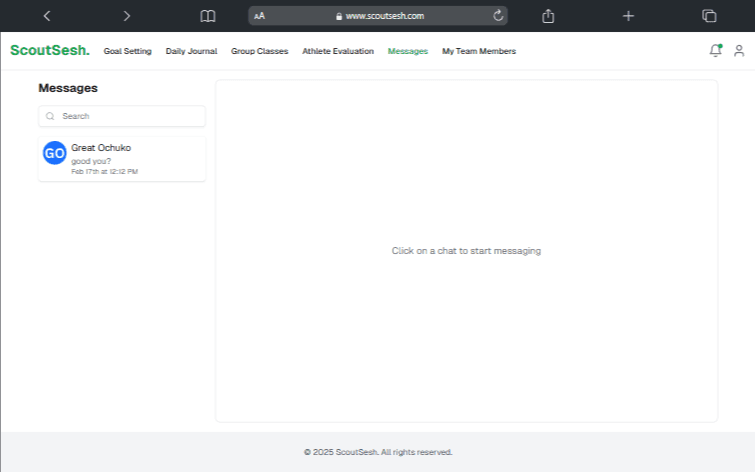755x472 pixels.
Task: Go to Daily Journal page
Action: pos(191,51)
